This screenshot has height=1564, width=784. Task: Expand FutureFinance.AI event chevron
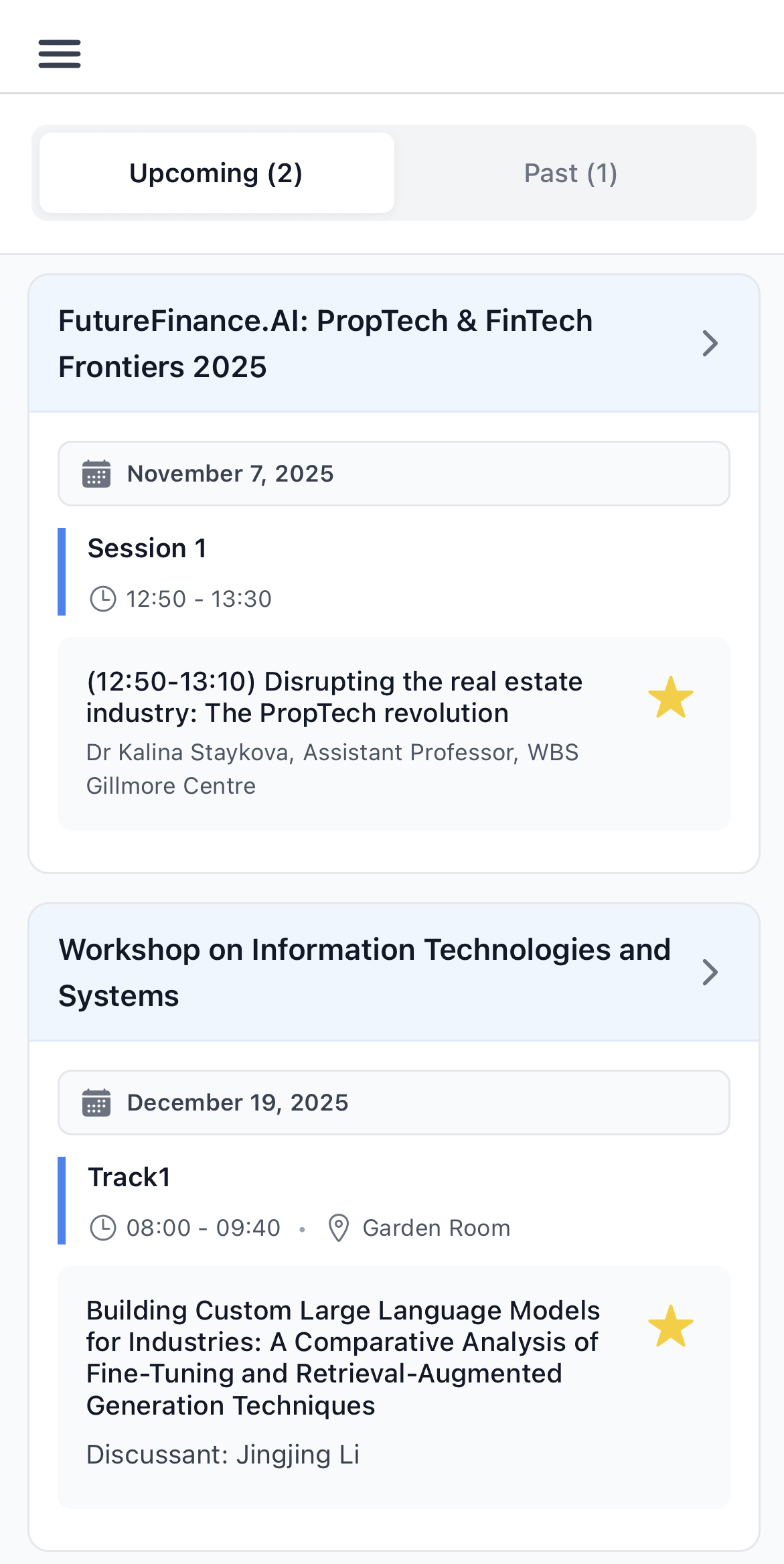click(x=710, y=344)
